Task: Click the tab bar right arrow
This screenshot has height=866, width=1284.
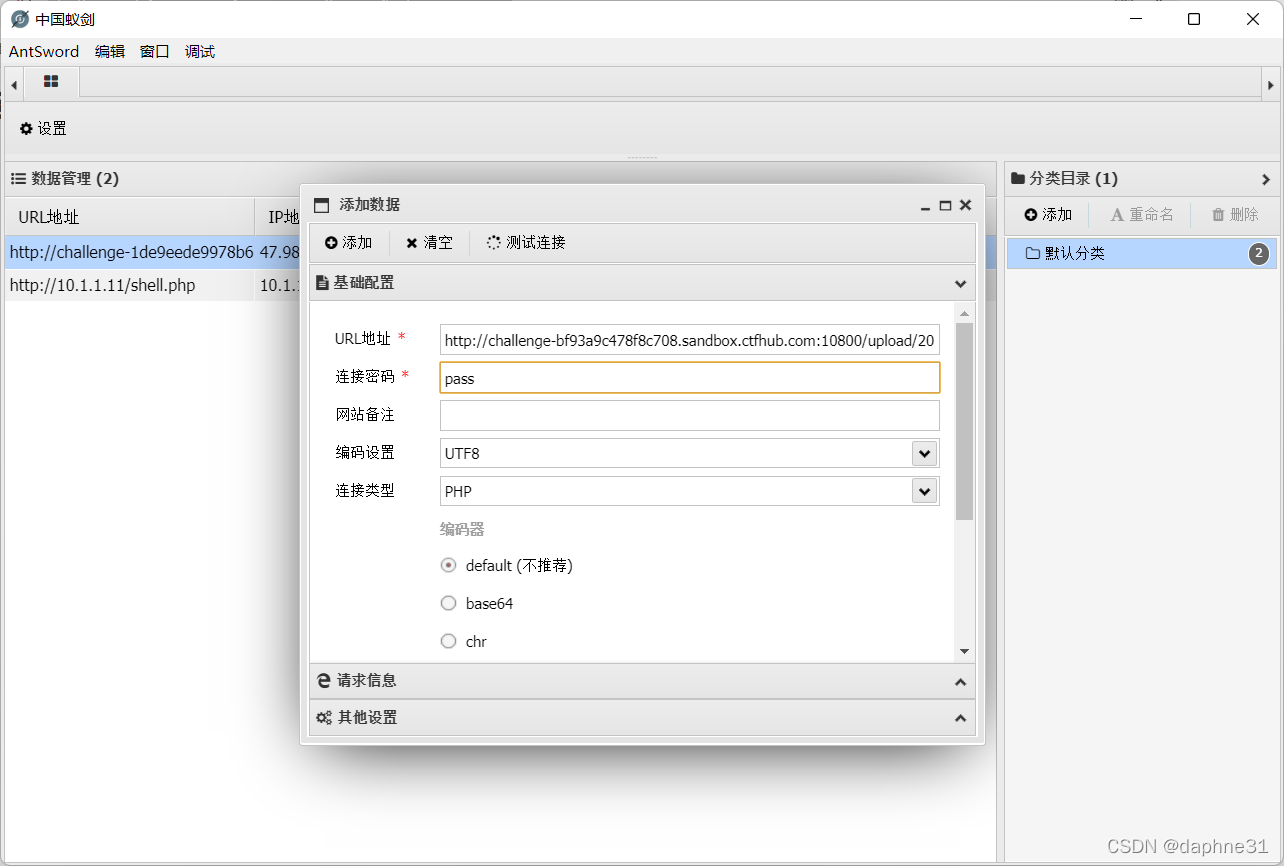Action: pos(1271,86)
